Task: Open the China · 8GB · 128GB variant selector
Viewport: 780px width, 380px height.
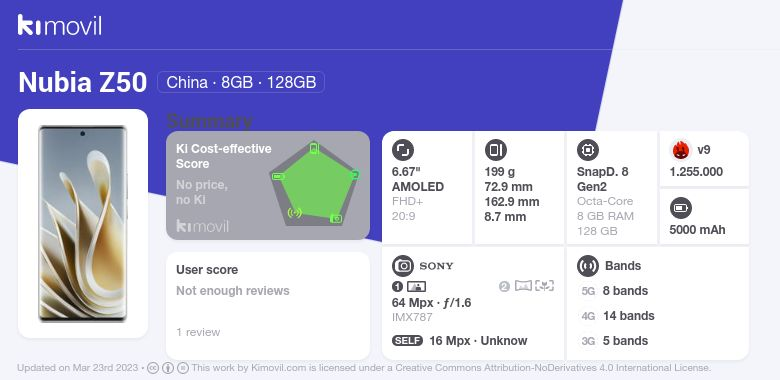Action: [x=241, y=82]
